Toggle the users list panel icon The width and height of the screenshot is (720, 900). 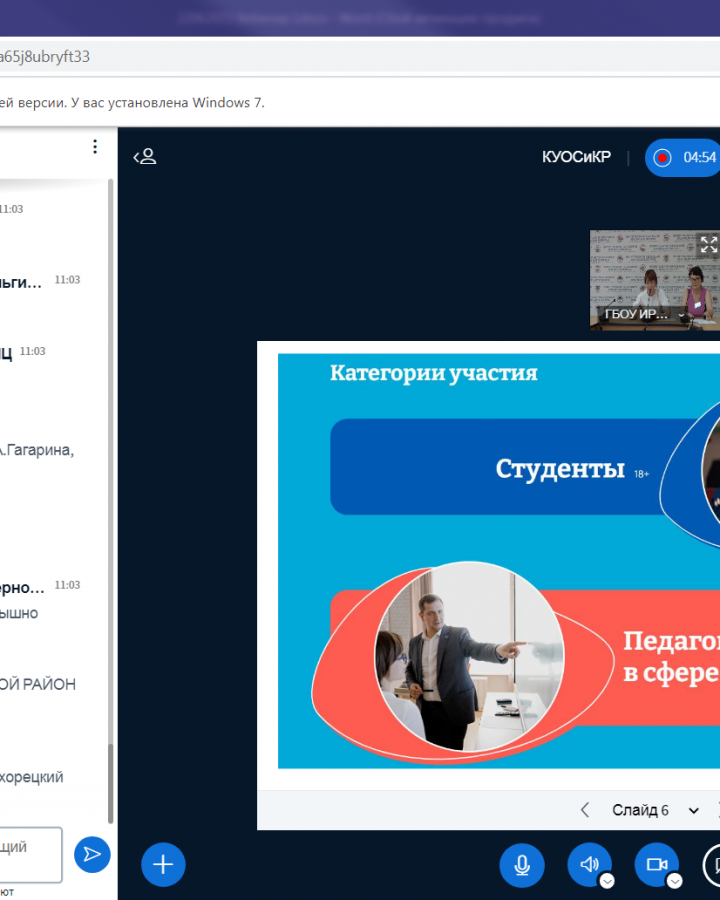[x=146, y=157]
